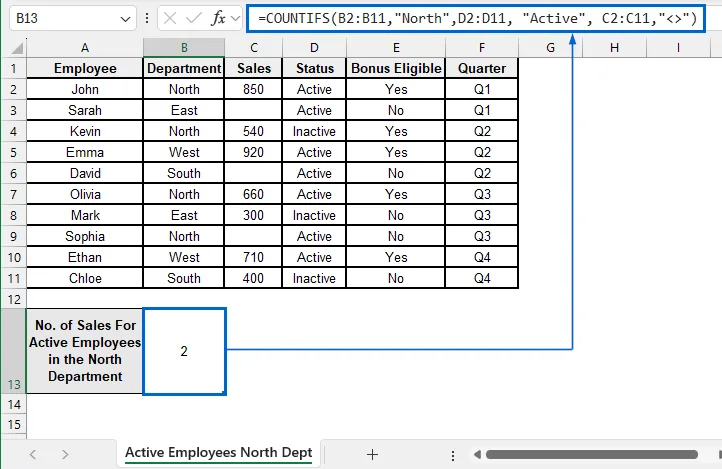Select column A header
Screen dimensions: 722x469
click(85, 47)
